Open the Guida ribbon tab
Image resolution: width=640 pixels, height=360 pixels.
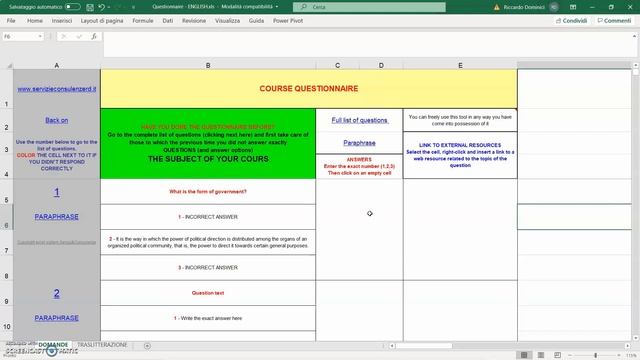tap(256, 20)
